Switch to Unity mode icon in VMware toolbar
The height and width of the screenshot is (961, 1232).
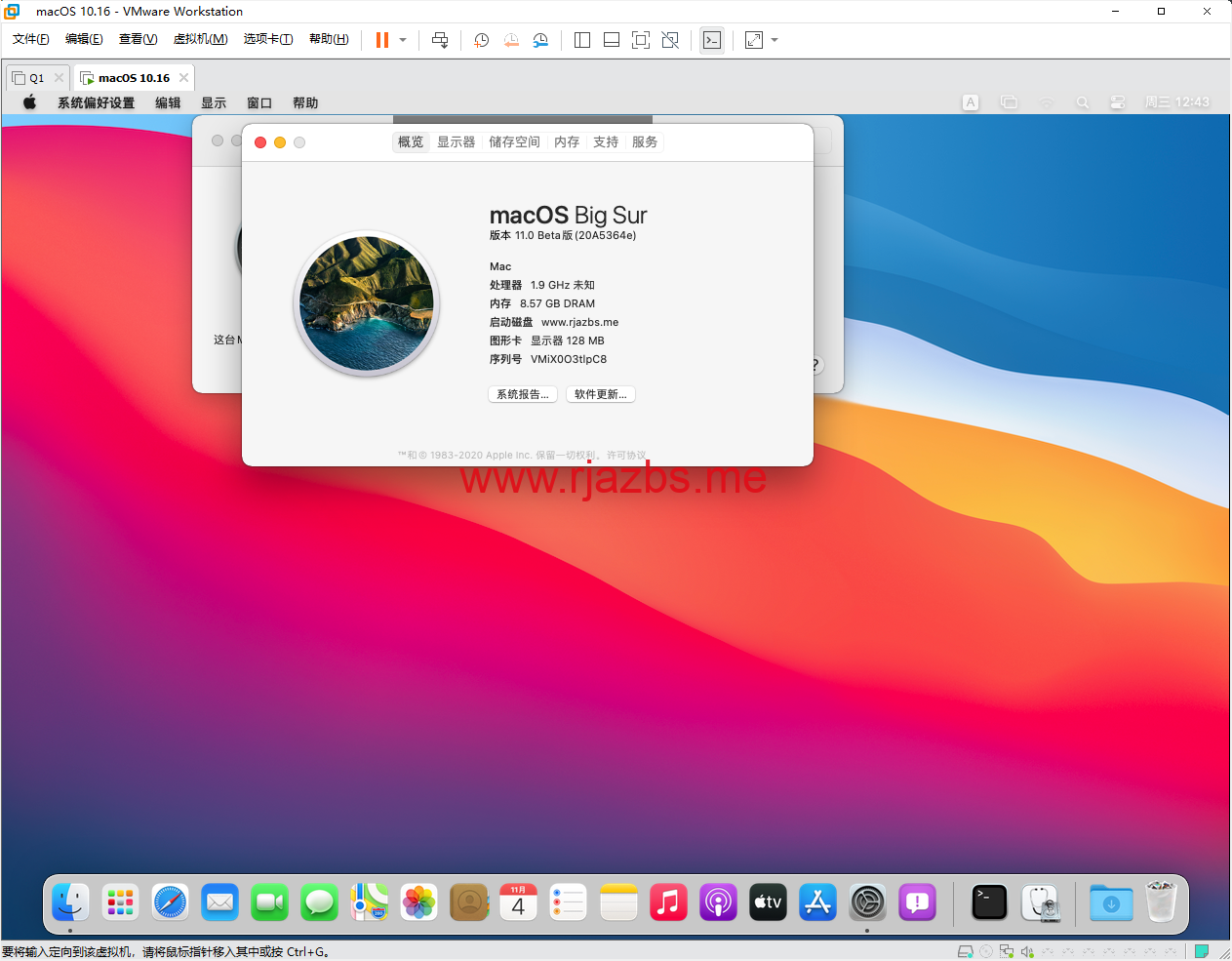point(670,40)
